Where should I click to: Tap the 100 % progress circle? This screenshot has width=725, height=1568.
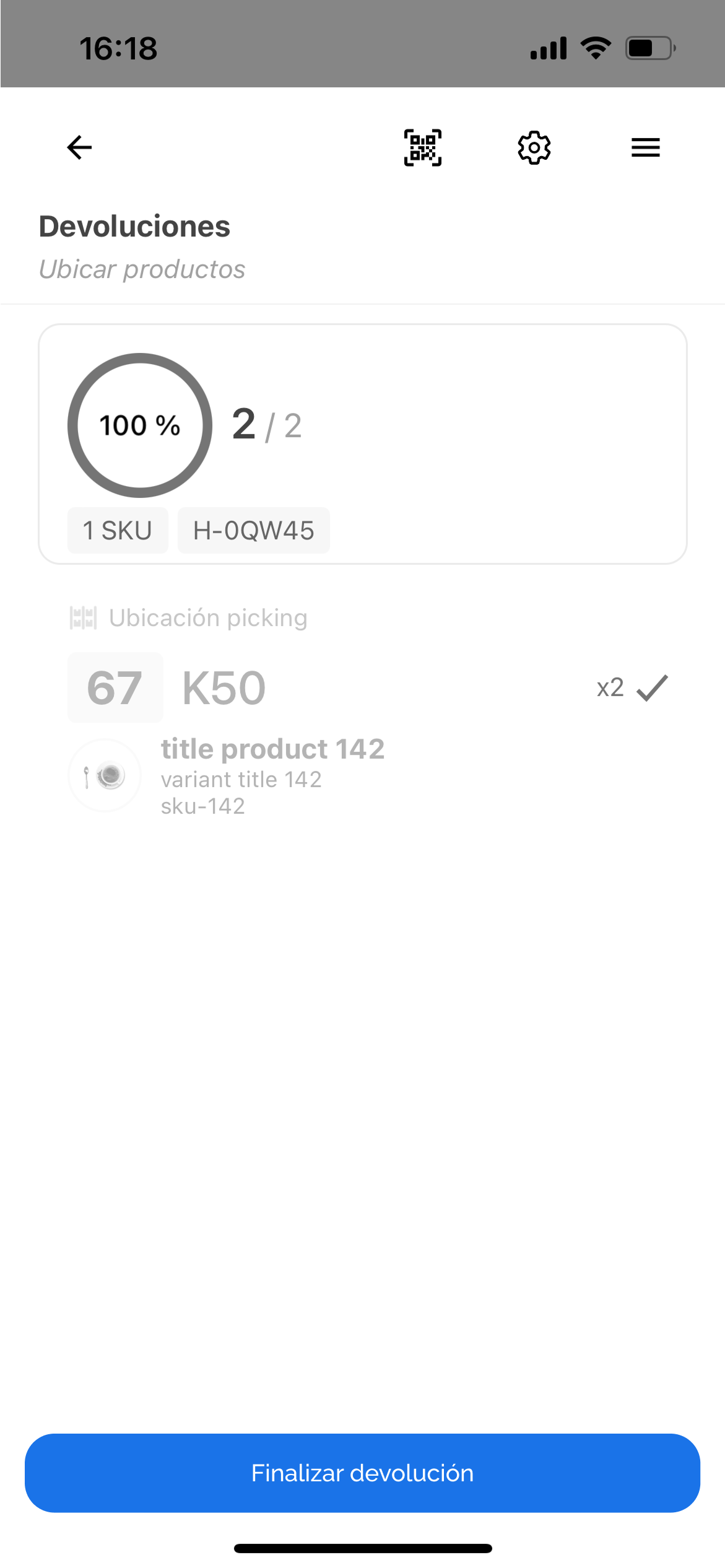(140, 425)
